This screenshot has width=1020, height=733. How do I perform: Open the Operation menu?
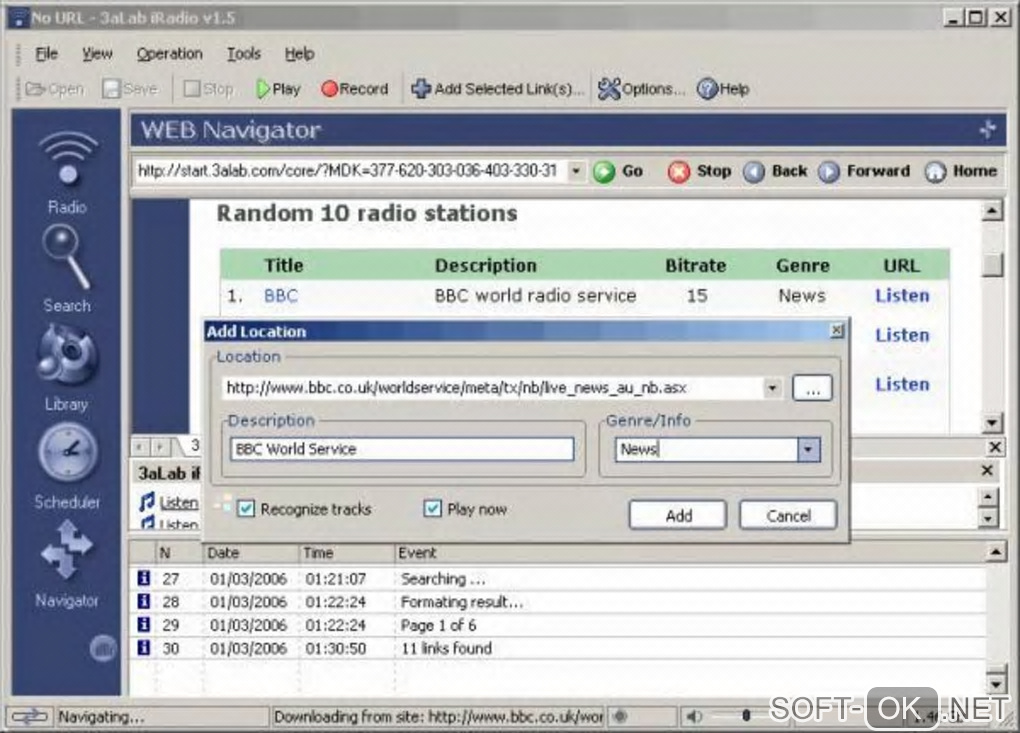(169, 54)
